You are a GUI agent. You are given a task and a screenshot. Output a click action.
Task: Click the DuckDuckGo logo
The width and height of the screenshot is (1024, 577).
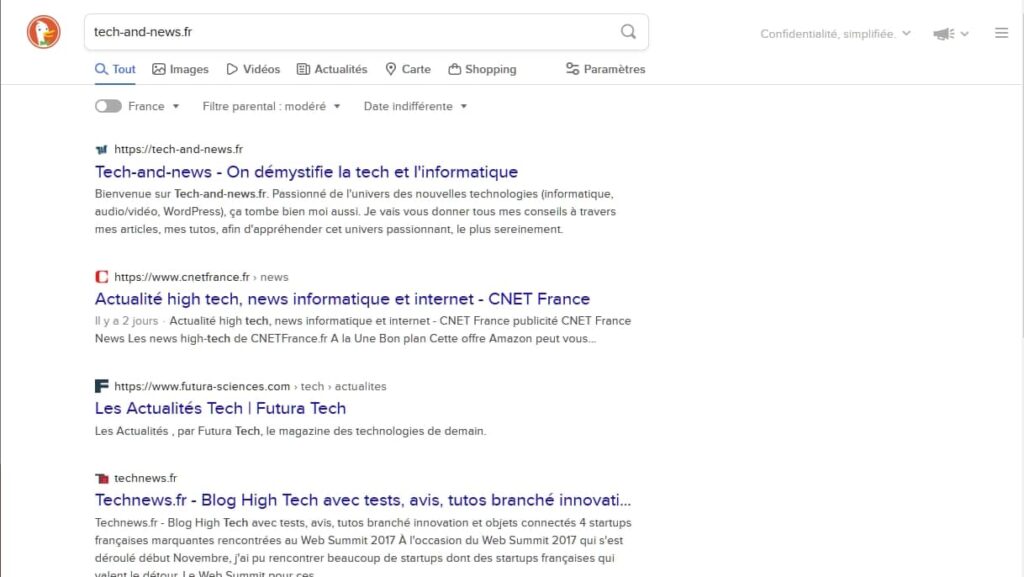point(42,31)
